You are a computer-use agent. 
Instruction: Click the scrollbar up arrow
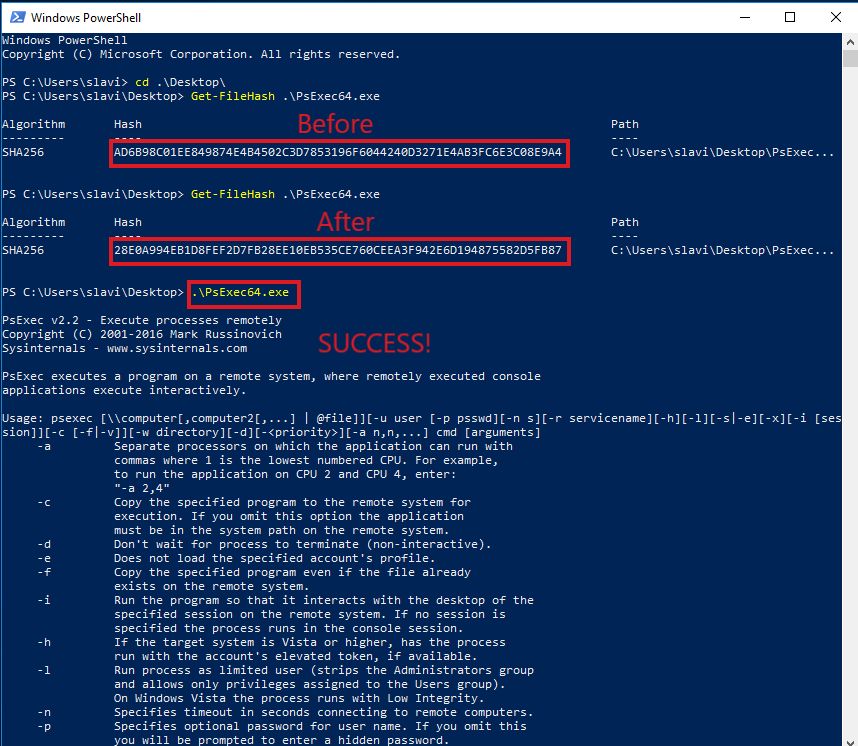point(850,42)
